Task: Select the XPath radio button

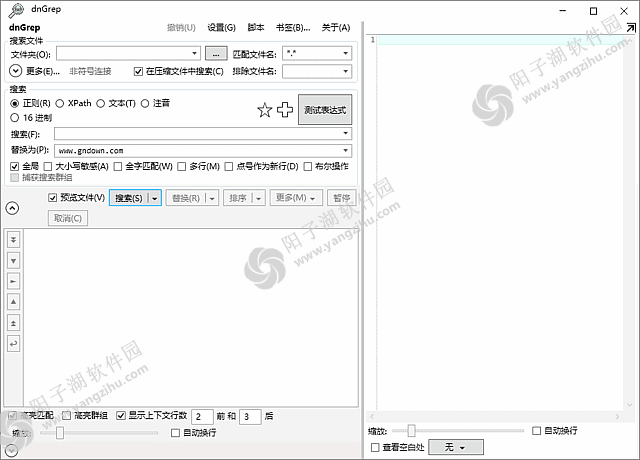Action: coord(60,103)
